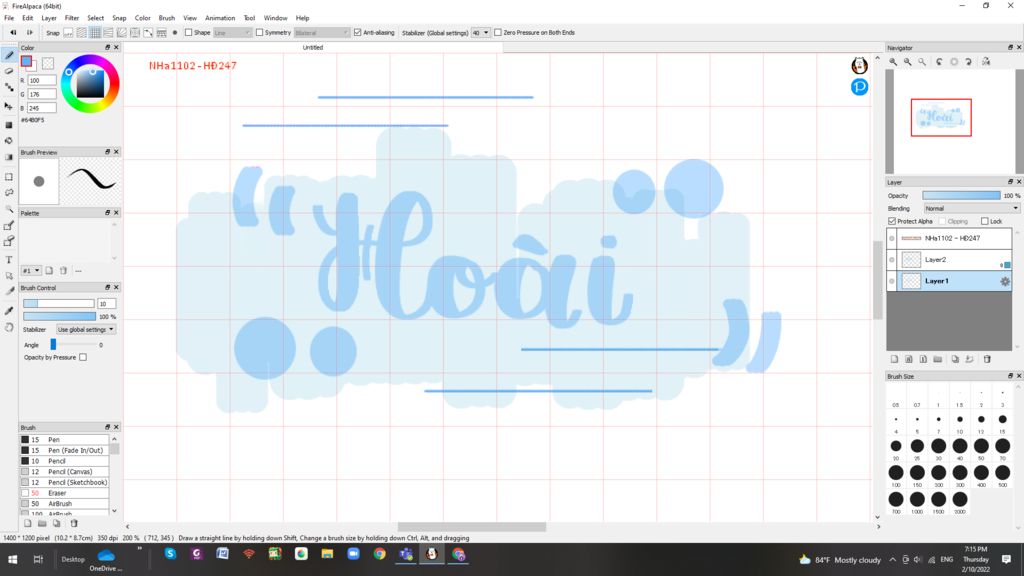Toggle the Shape checkbox
1024x576 pixels.
point(188,33)
